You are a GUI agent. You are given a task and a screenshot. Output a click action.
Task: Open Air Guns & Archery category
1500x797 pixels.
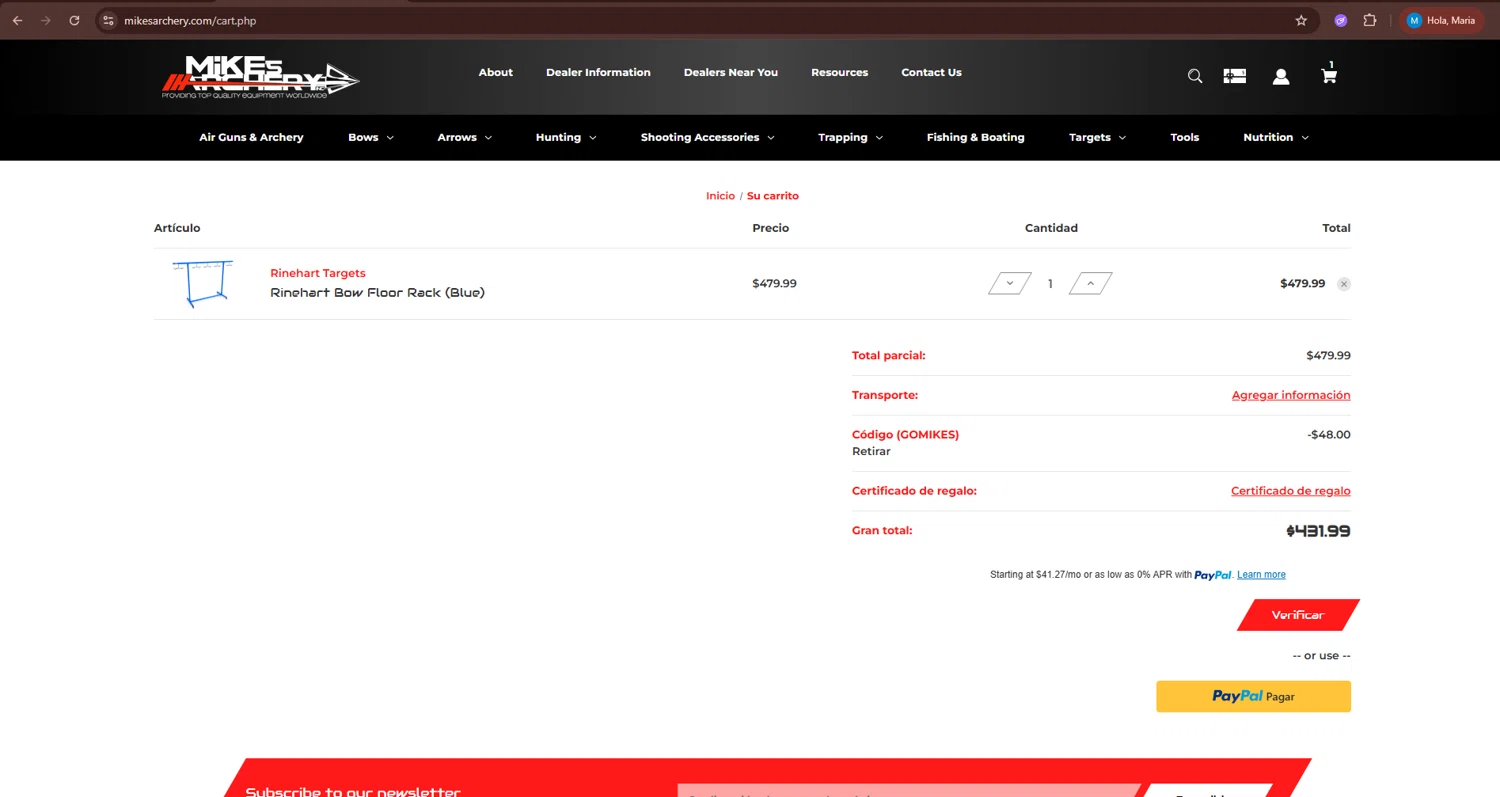click(251, 137)
